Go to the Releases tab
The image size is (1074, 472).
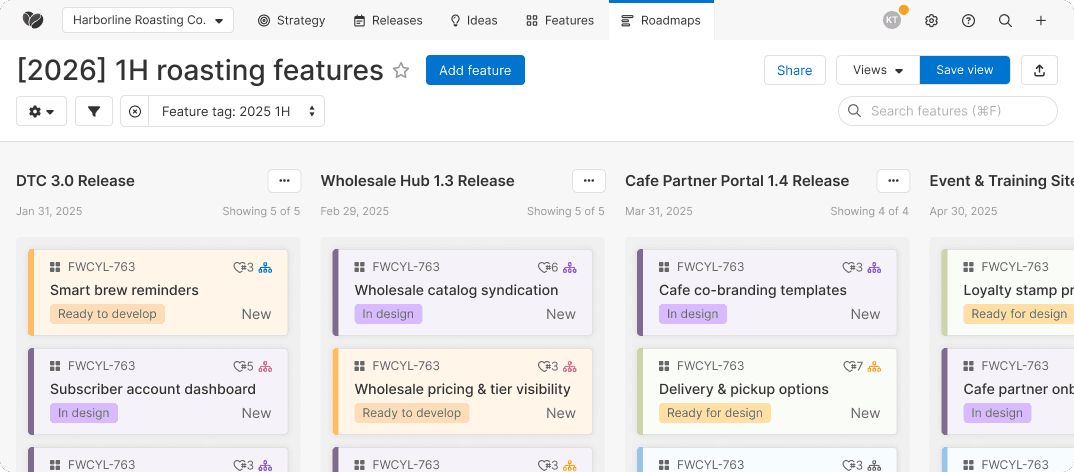click(x=388, y=20)
